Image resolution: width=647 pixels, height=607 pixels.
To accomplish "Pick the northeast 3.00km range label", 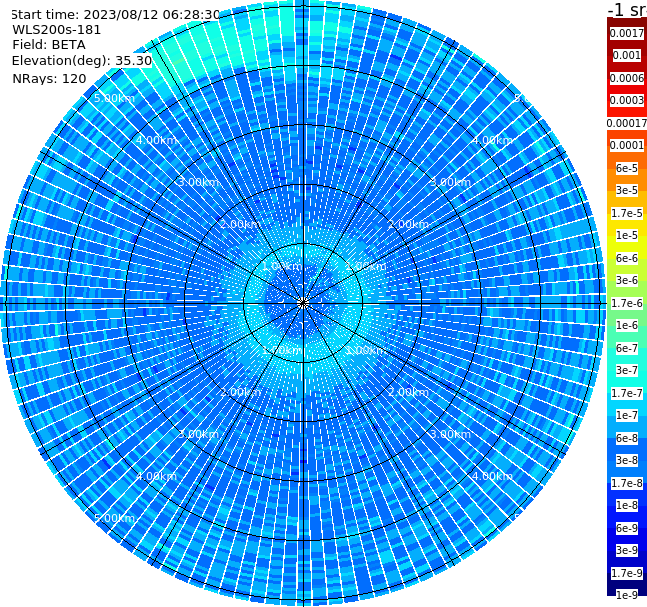I will (x=450, y=182).
